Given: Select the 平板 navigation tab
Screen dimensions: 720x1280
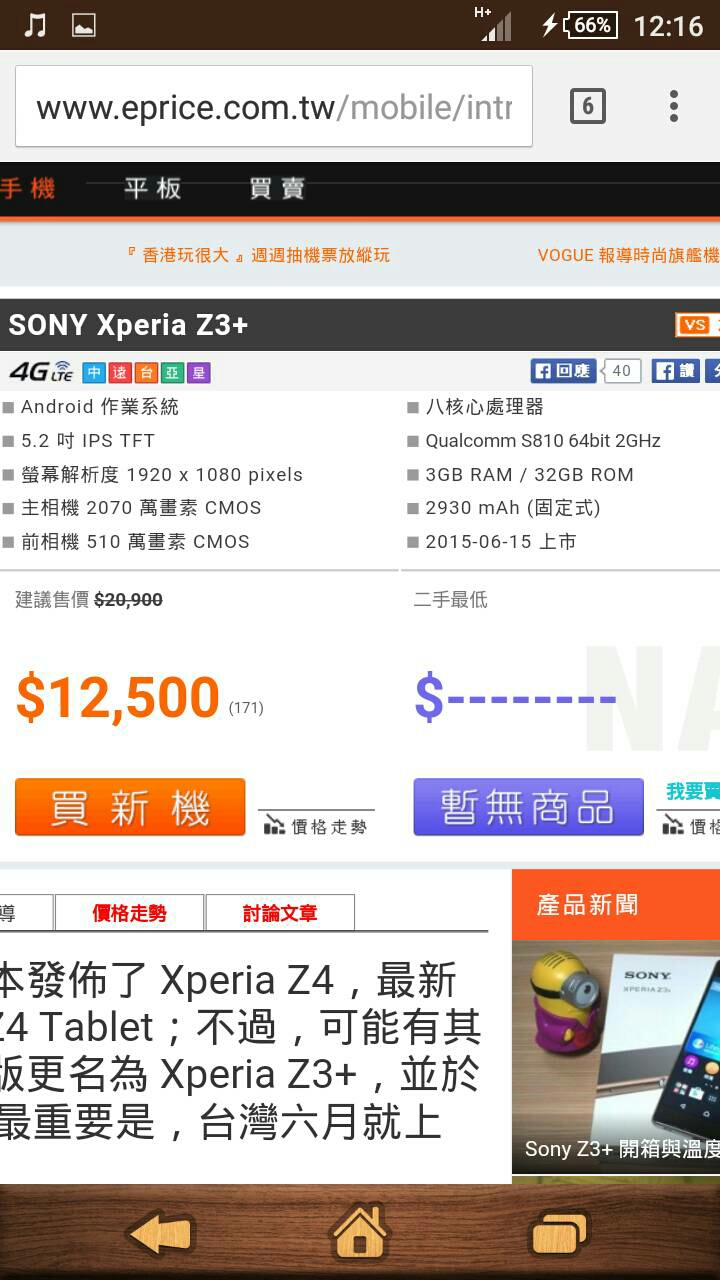Looking at the screenshot, I should point(153,188).
